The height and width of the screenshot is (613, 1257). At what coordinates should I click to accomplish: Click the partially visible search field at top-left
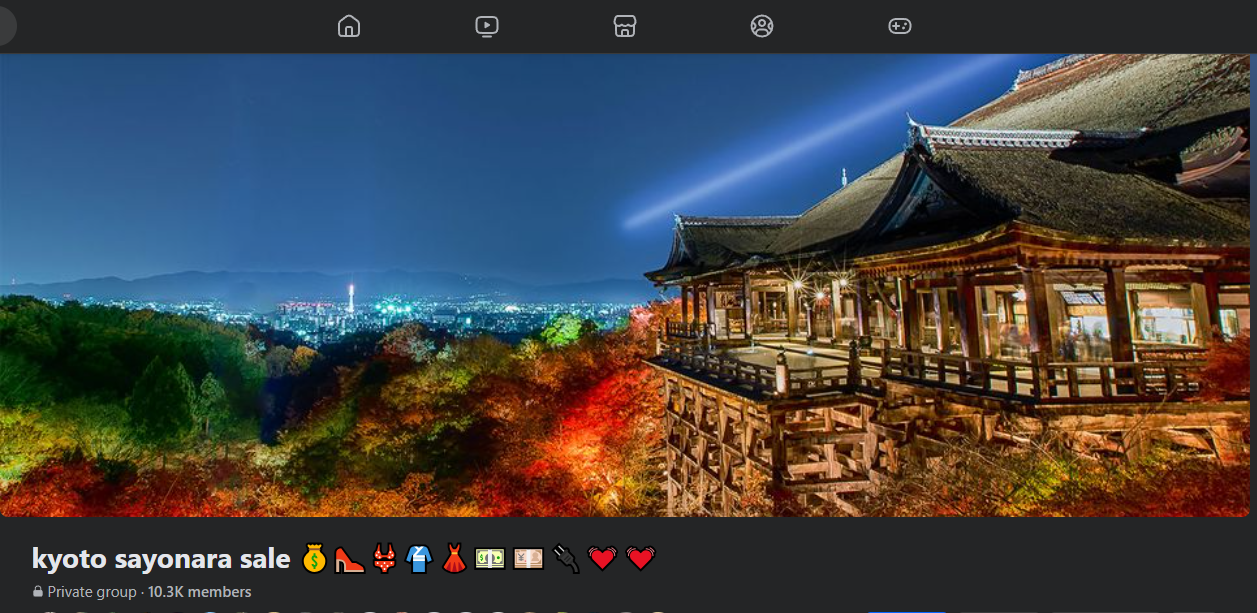6,26
